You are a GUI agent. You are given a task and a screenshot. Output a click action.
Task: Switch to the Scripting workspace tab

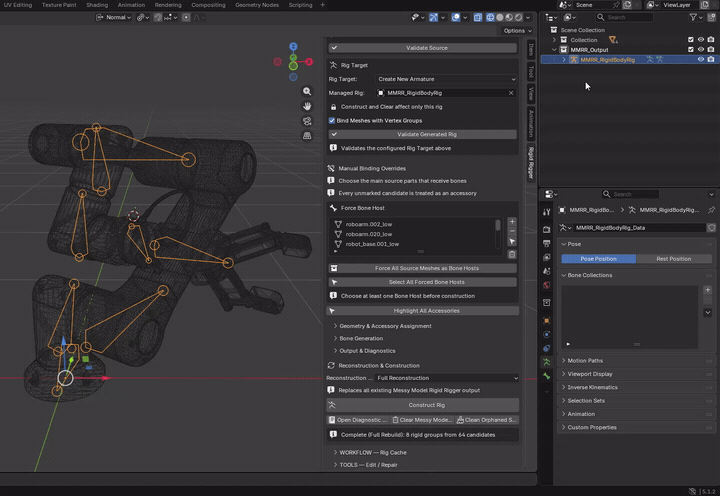tap(300, 5)
